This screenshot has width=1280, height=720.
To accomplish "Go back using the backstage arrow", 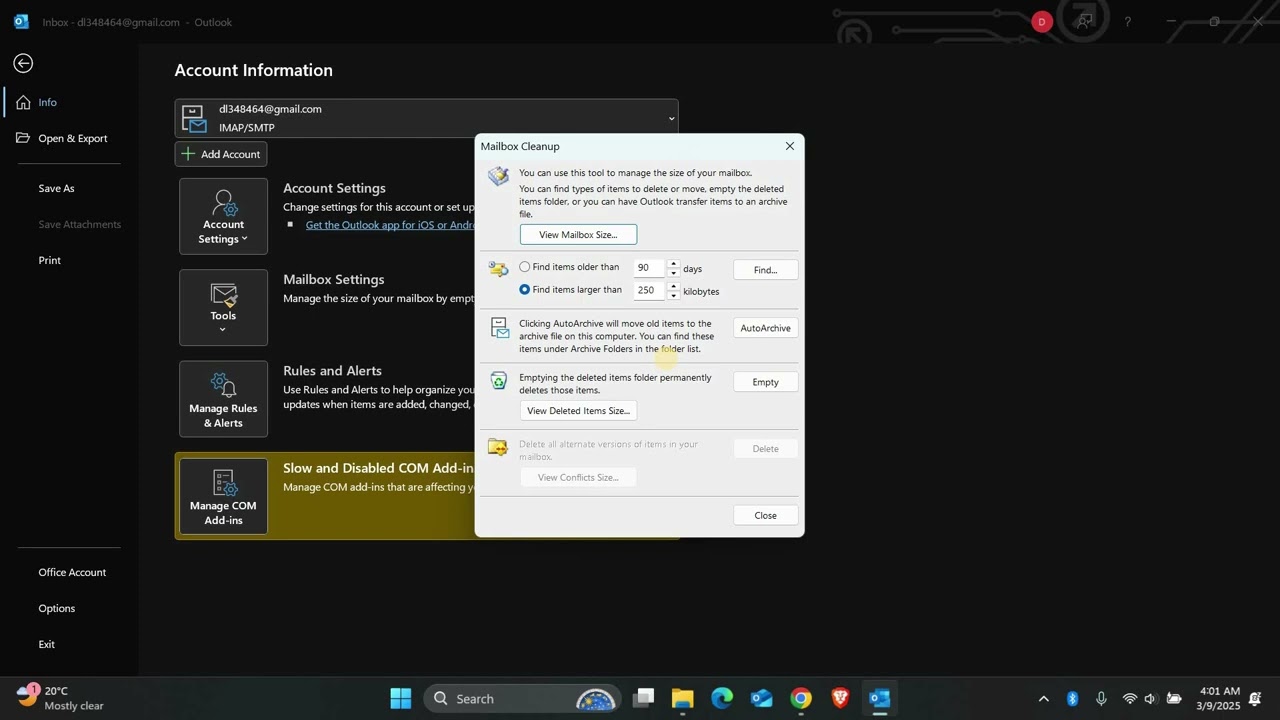I will point(23,63).
